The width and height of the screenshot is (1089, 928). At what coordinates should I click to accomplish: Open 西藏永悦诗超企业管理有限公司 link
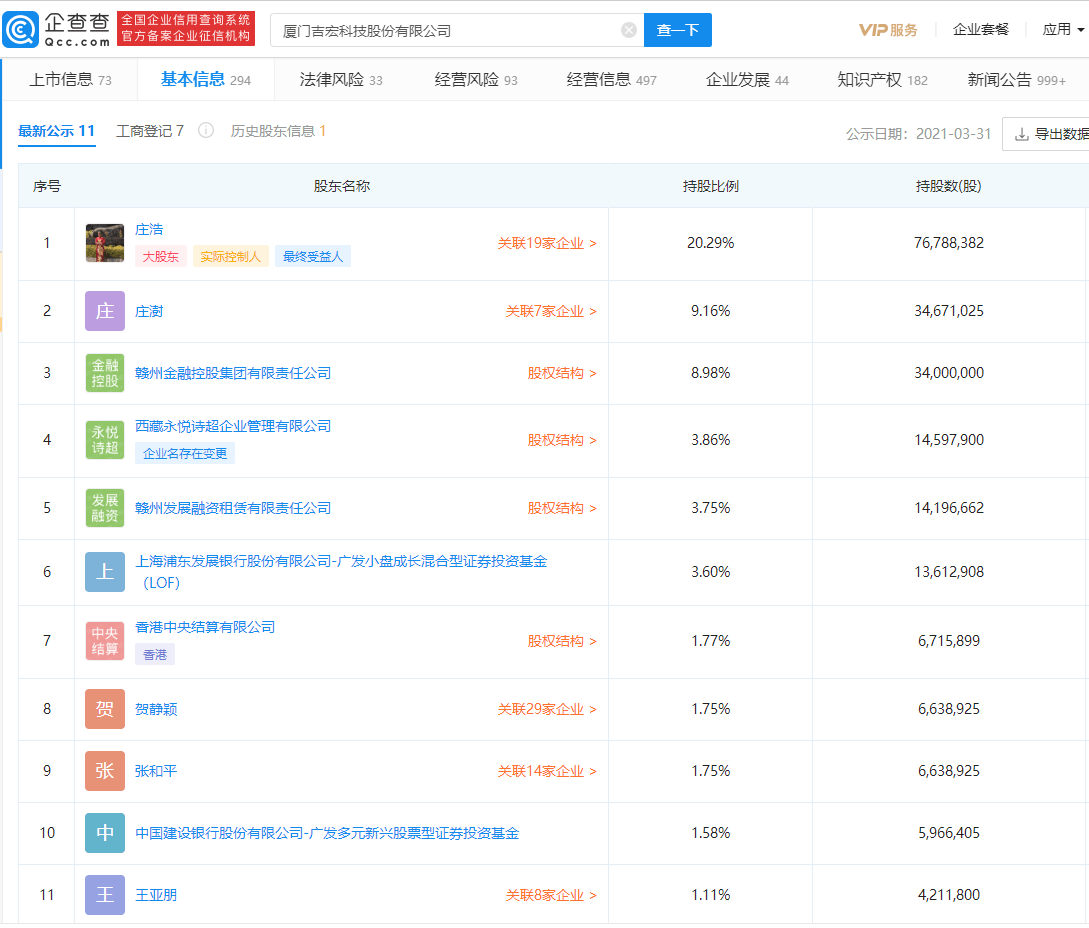click(x=233, y=426)
